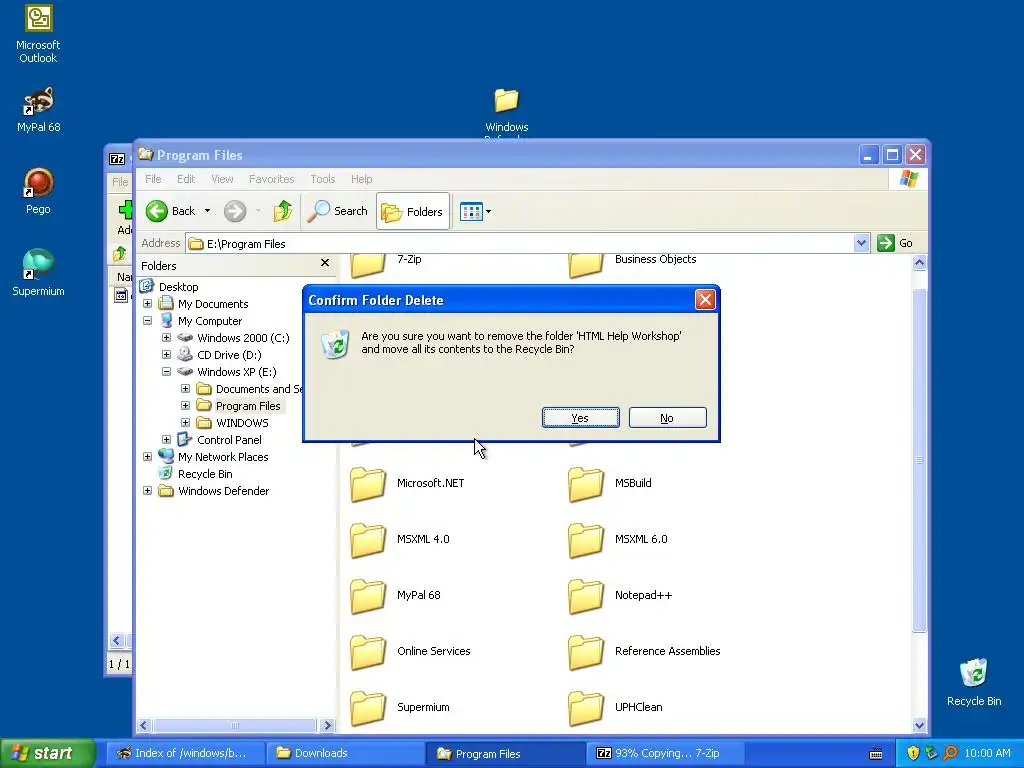Expand CD Drive (D:) node

coord(167,355)
